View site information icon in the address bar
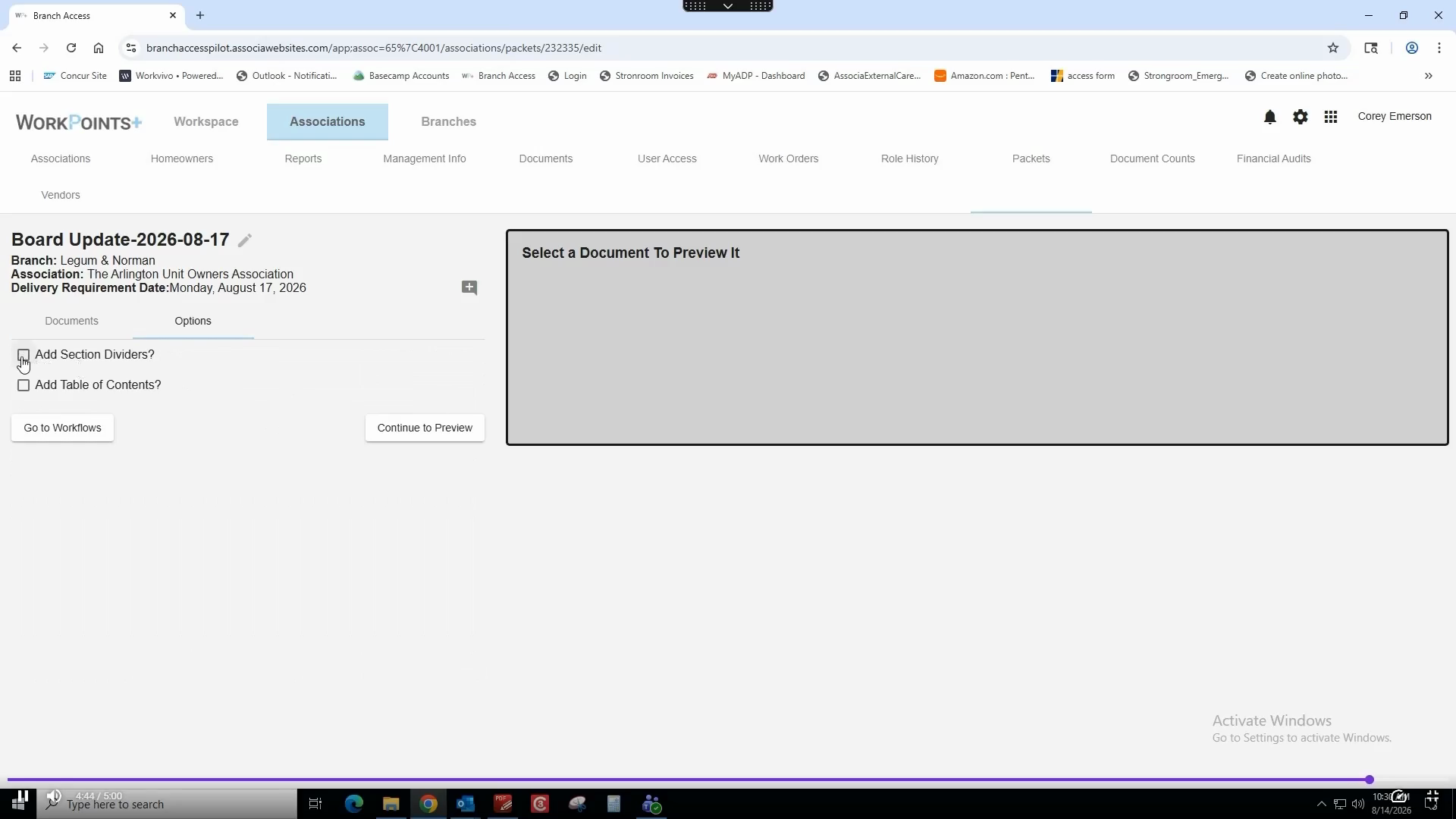The height and width of the screenshot is (819, 1456). click(131, 48)
